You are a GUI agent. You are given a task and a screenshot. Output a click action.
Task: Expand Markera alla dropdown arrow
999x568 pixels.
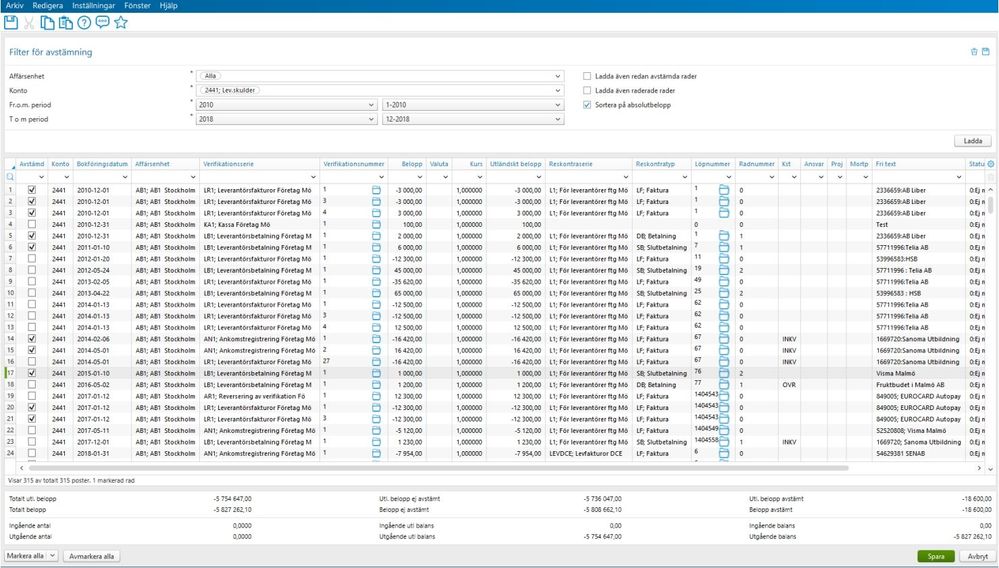click(52, 556)
